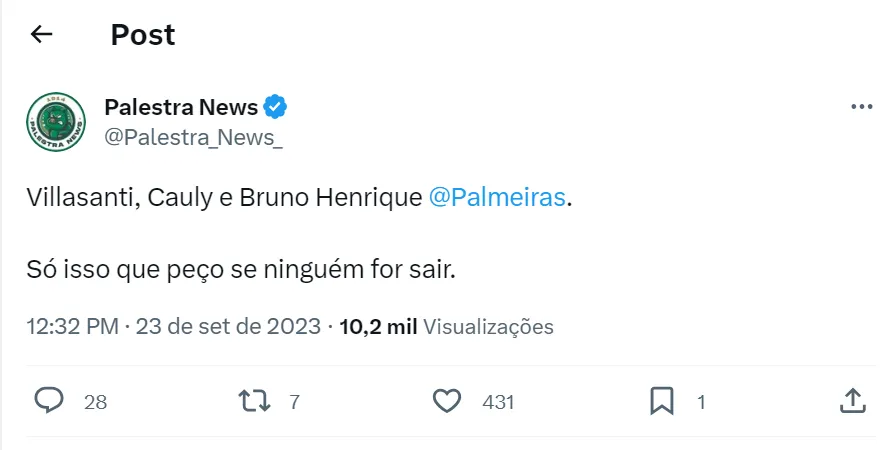The image size is (881, 450).
Task: View the 10,2 mil Visualizações count
Action: pyautogui.click(x=446, y=326)
